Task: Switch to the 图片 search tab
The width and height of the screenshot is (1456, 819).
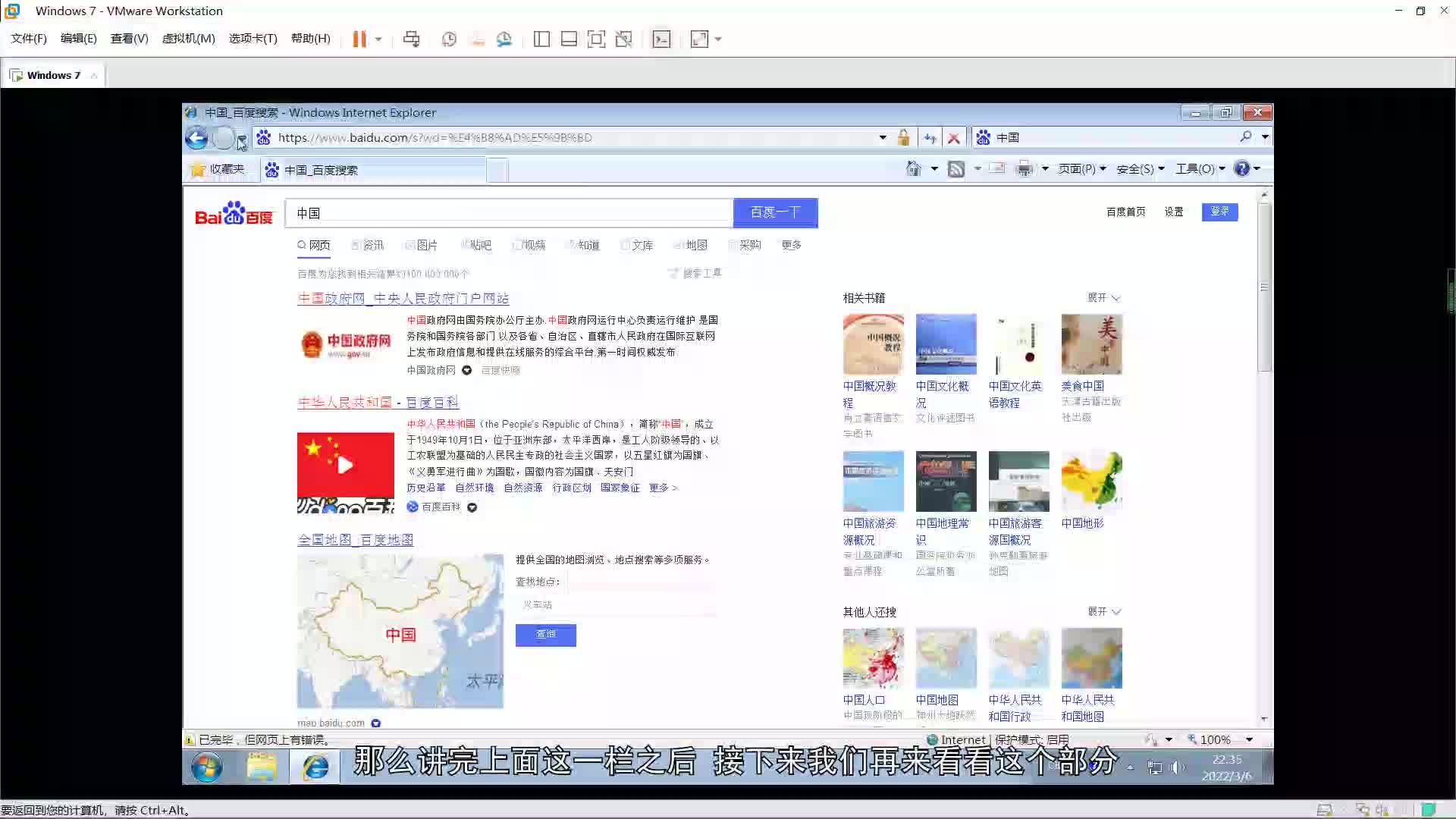Action: [422, 246]
